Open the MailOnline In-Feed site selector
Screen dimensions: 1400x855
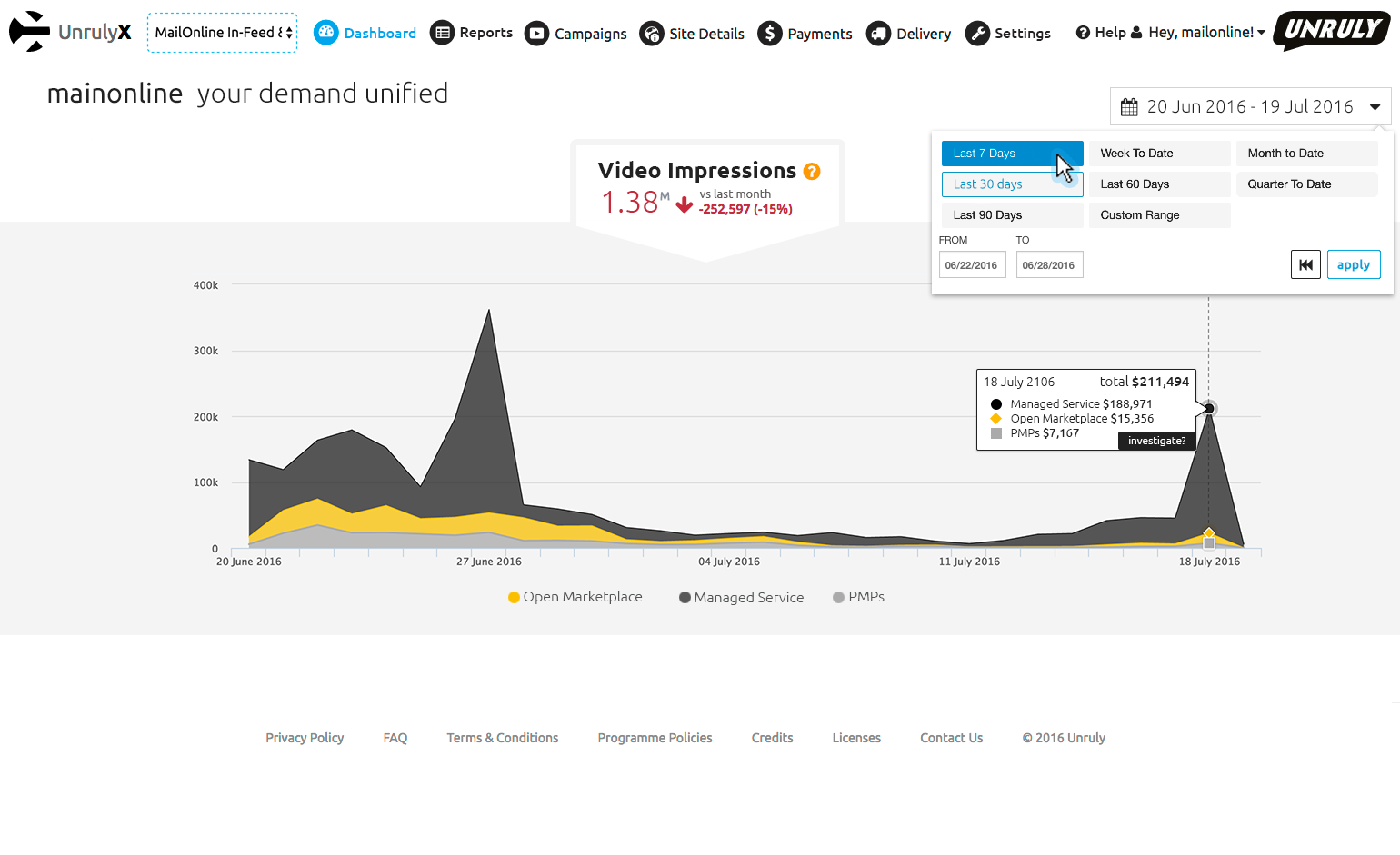point(222,33)
